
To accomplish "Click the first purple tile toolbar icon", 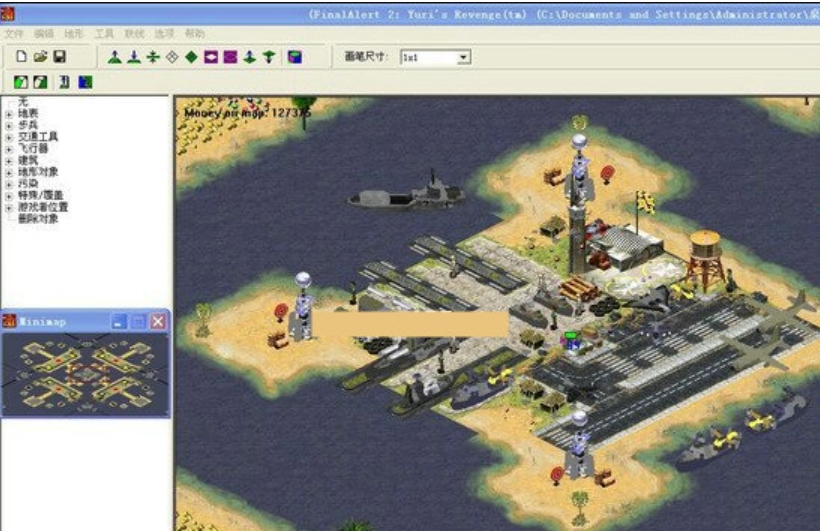I will [x=211, y=57].
